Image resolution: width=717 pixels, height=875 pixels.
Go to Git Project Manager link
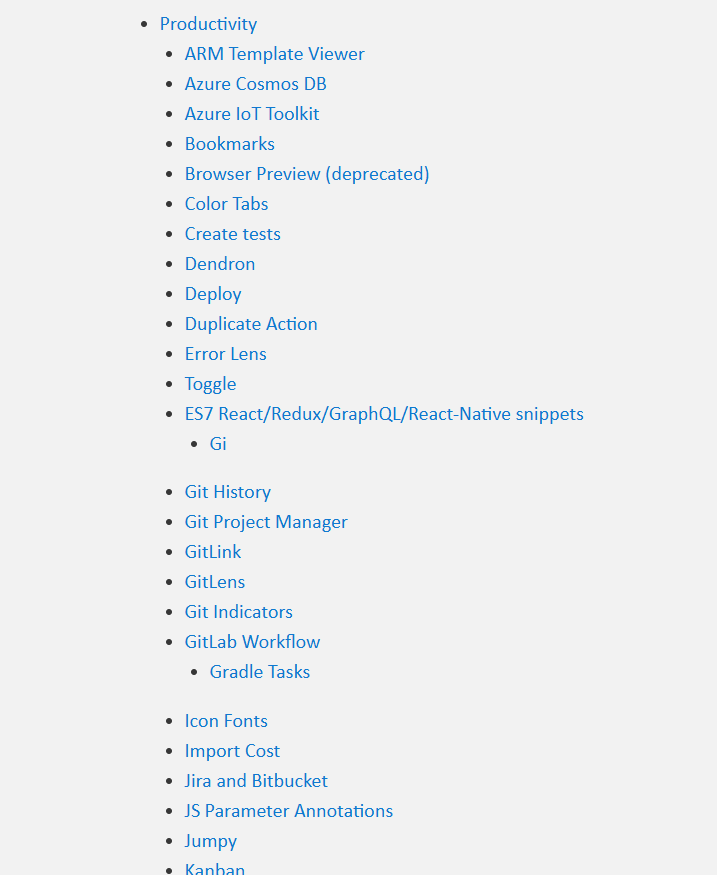pyautogui.click(x=266, y=522)
